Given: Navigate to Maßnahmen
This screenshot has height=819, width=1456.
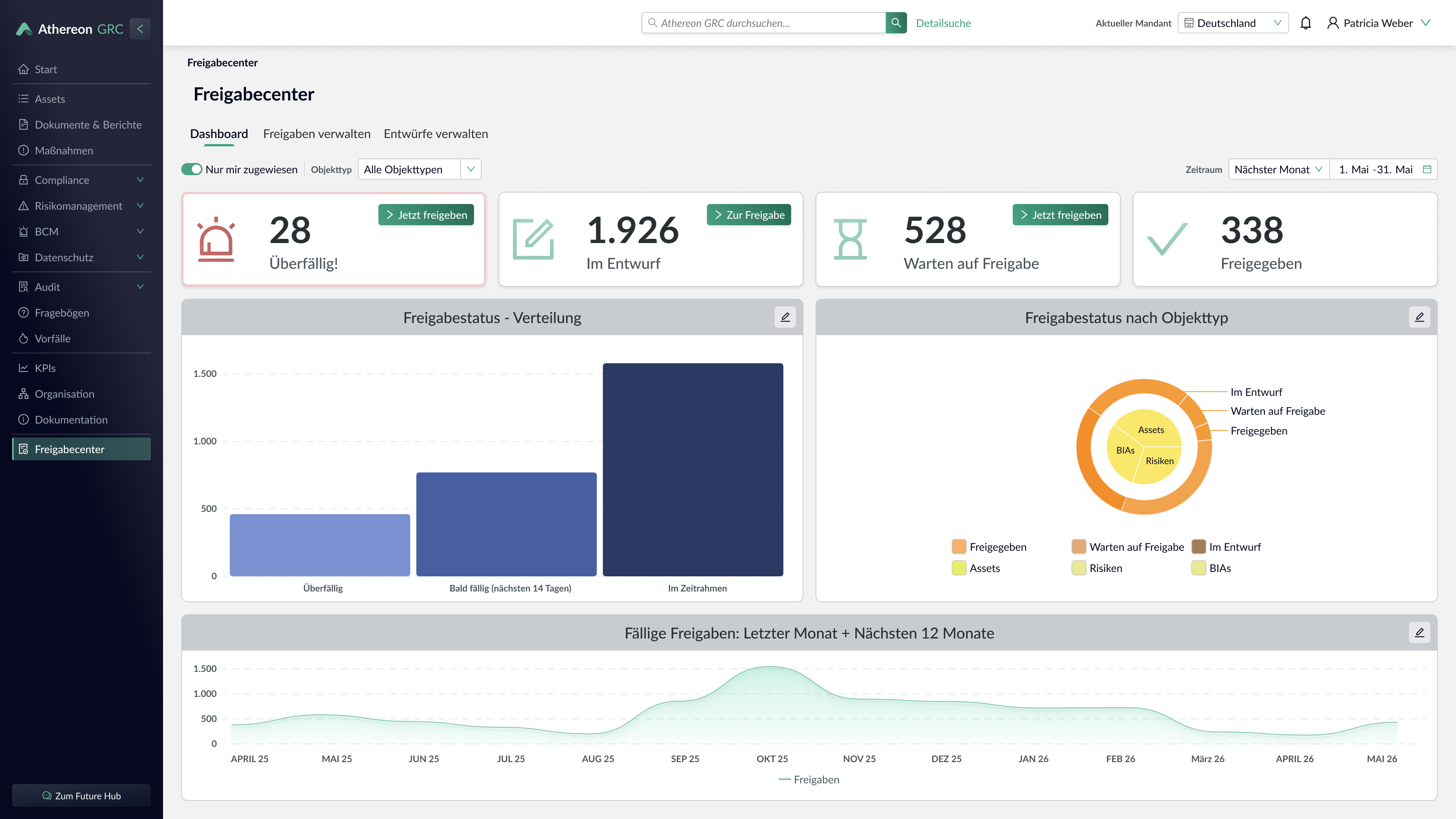Looking at the screenshot, I should pos(64,151).
